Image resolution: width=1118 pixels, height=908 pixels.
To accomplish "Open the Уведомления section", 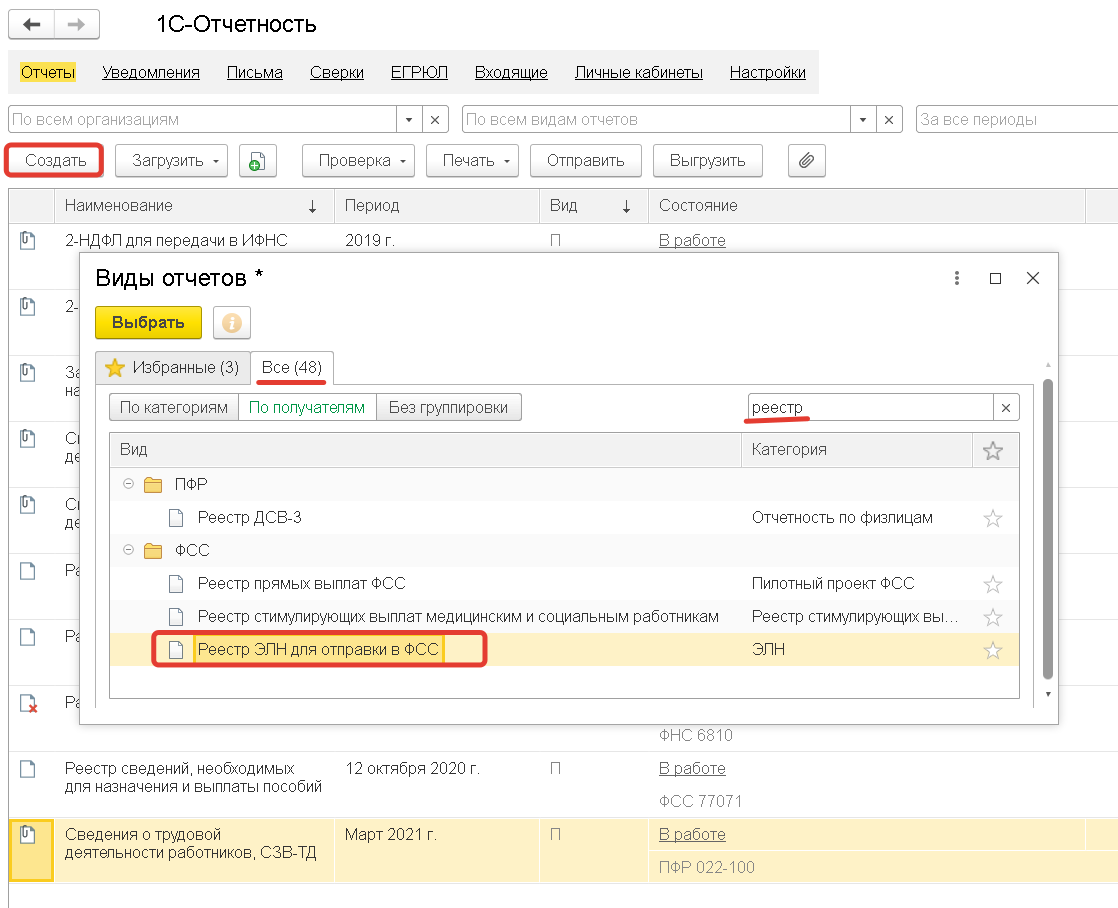I will pyautogui.click(x=151, y=73).
